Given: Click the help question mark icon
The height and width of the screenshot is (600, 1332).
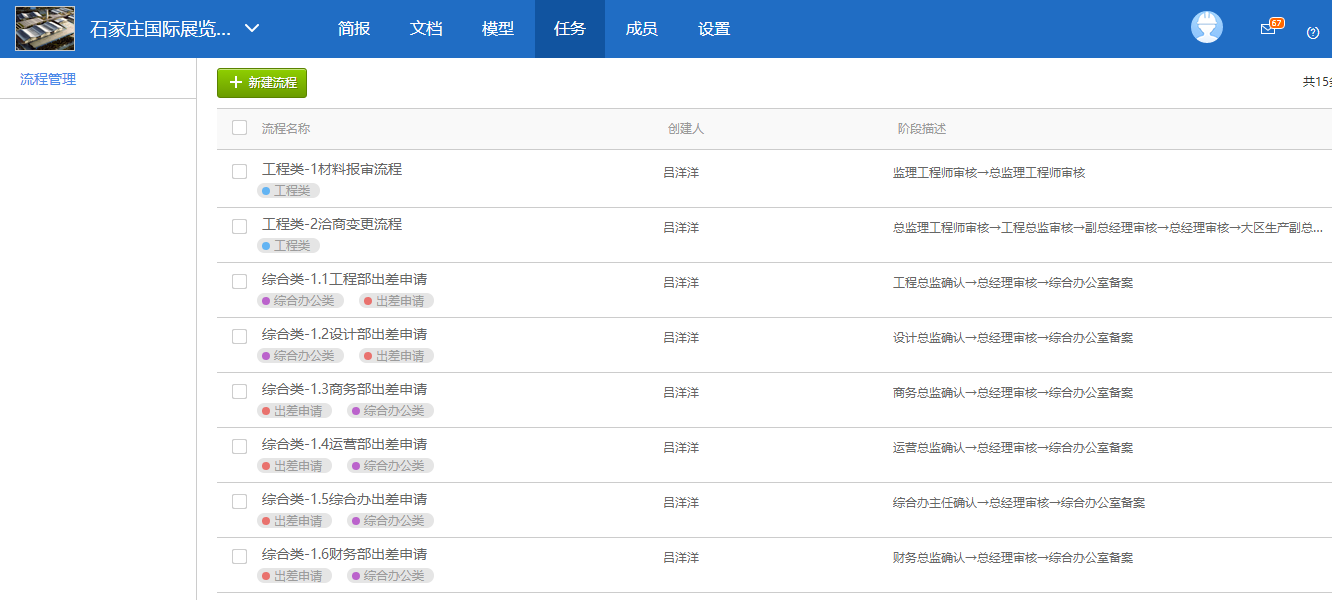Looking at the screenshot, I should pyautogui.click(x=1313, y=32).
